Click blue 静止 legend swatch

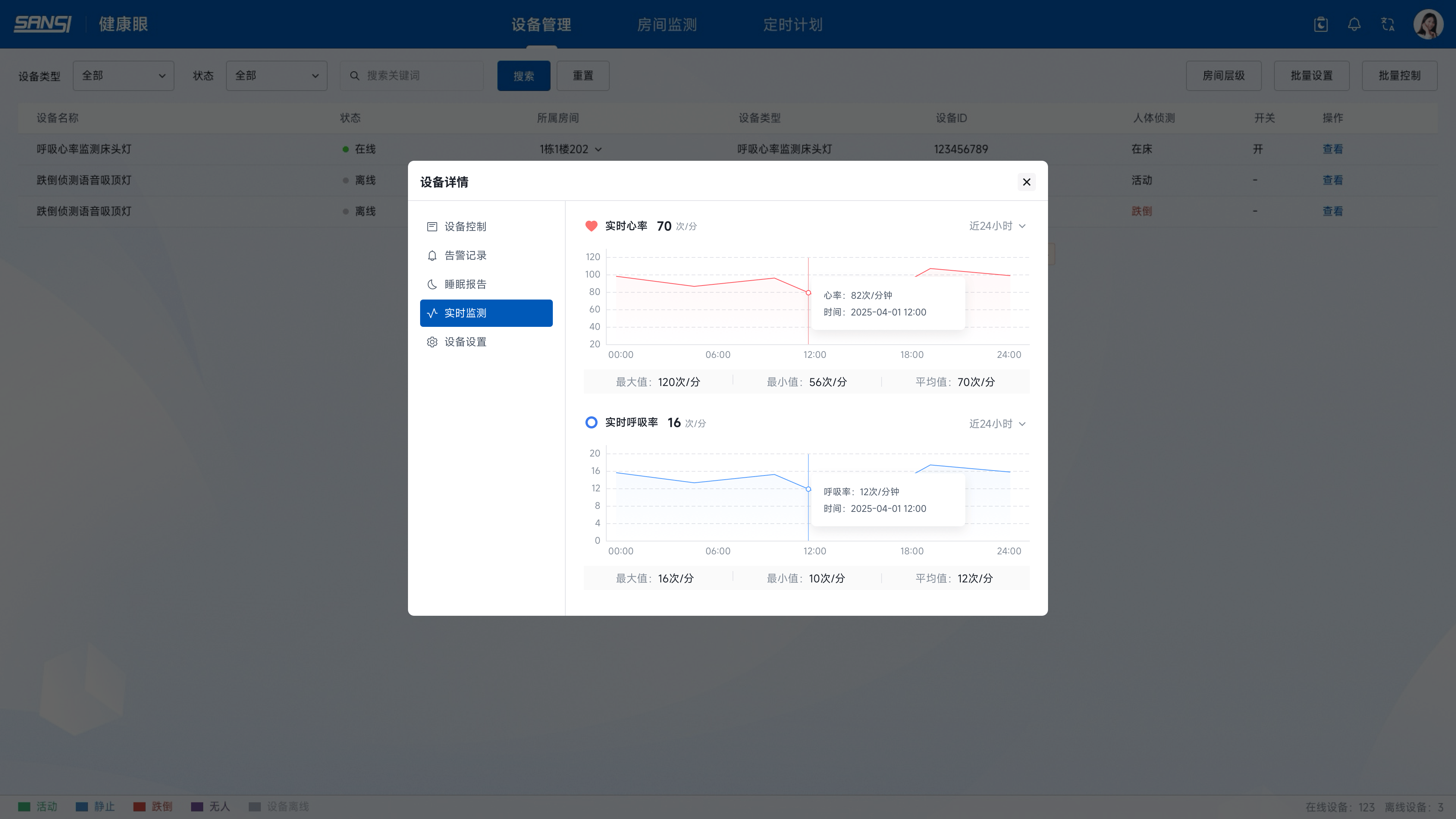pos(82,806)
